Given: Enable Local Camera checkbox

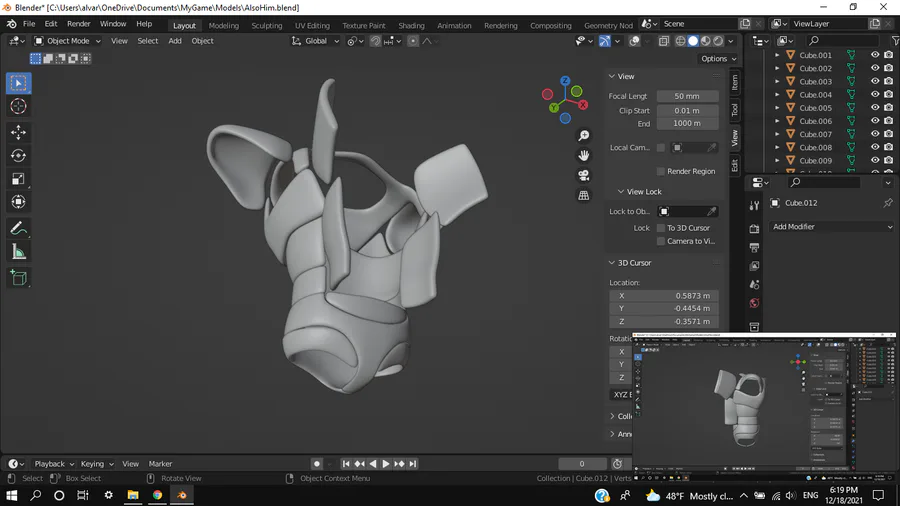Looking at the screenshot, I should (661, 148).
